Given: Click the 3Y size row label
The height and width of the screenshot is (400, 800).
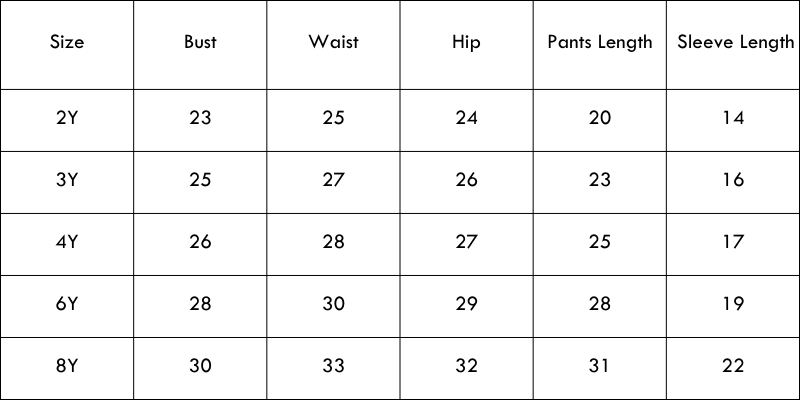Looking at the screenshot, I should [67, 180].
